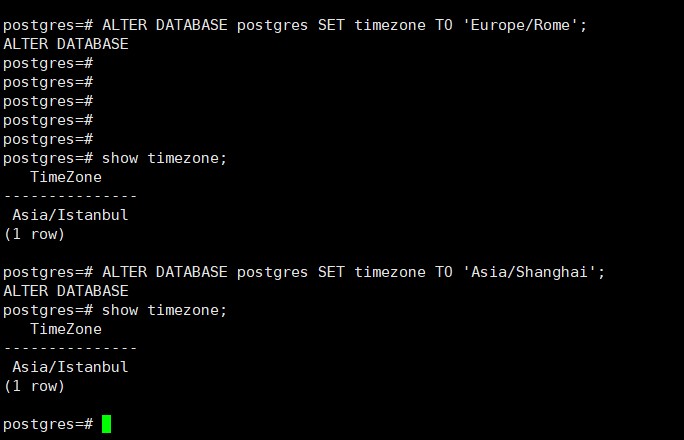The image size is (684, 440).
Task: Click the first Asia/Istanbul result value
Action: click(x=70, y=215)
